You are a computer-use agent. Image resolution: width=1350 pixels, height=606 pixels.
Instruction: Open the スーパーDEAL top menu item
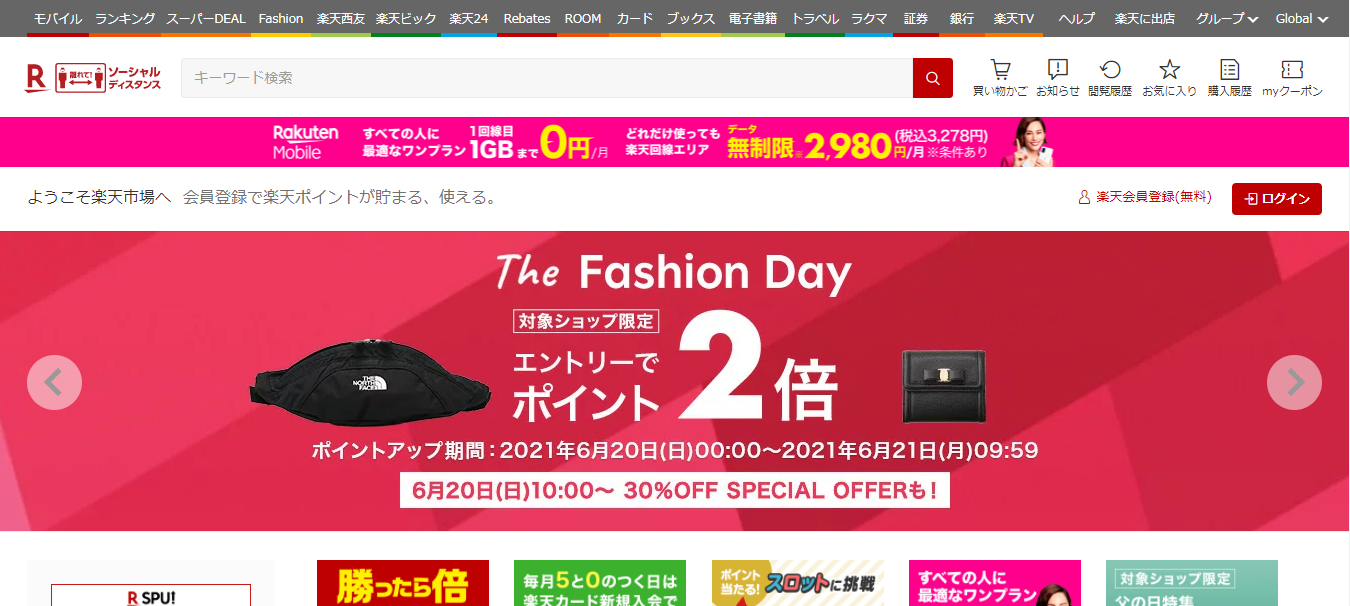206,18
